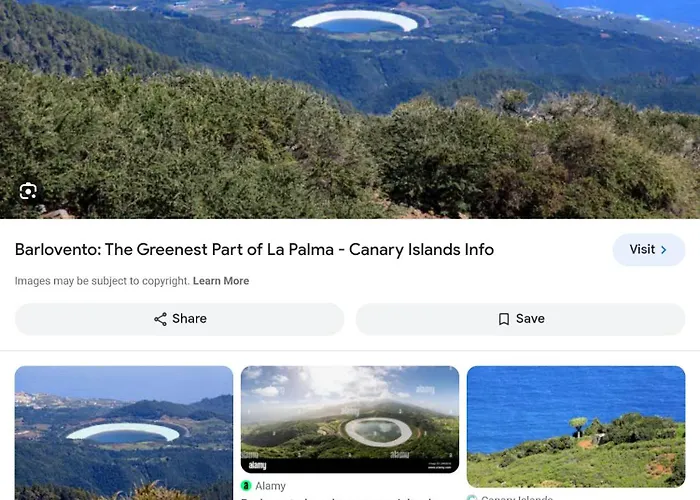Open the large Barlovento reservoir preview image
The width and height of the screenshot is (700, 500).
tap(350, 109)
